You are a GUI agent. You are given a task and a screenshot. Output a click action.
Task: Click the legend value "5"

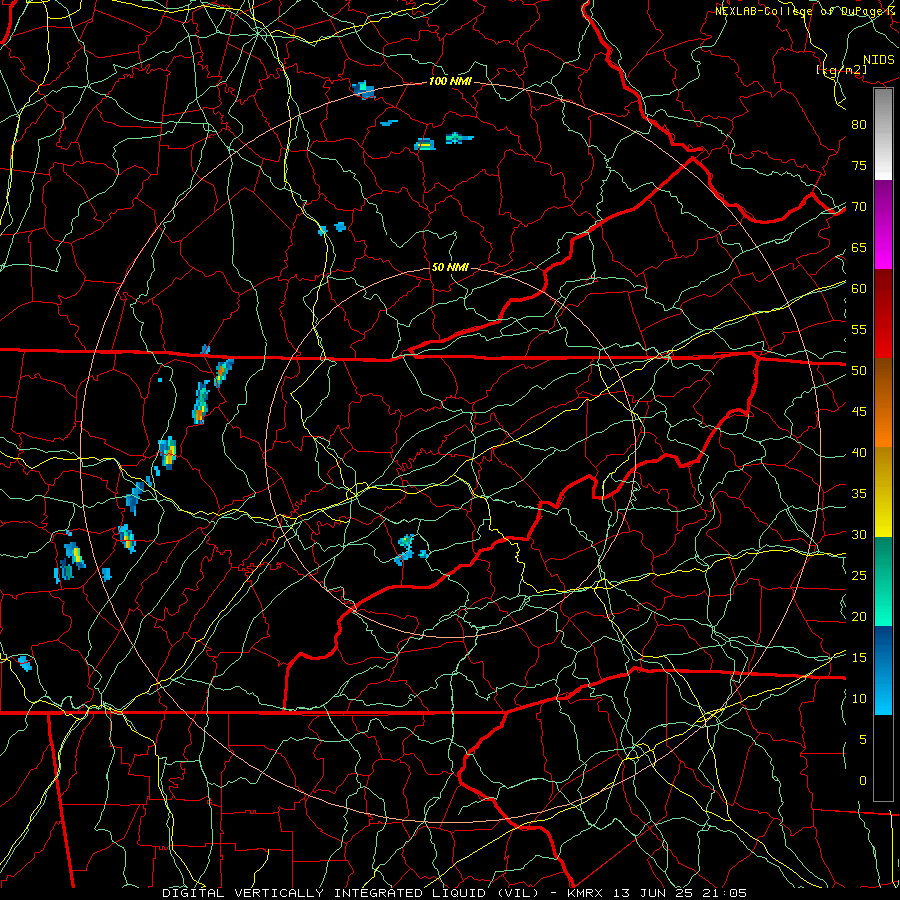click(863, 740)
